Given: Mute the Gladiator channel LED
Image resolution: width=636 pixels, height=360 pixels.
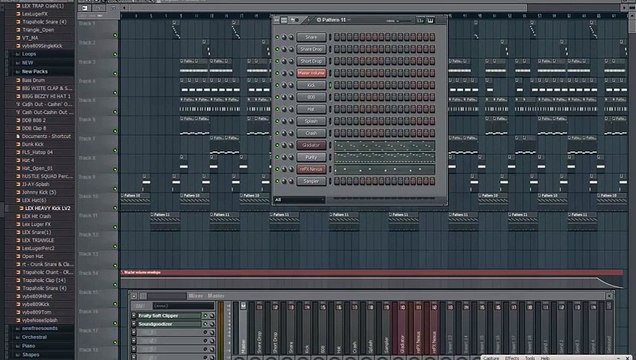Looking at the screenshot, I should (x=277, y=145).
